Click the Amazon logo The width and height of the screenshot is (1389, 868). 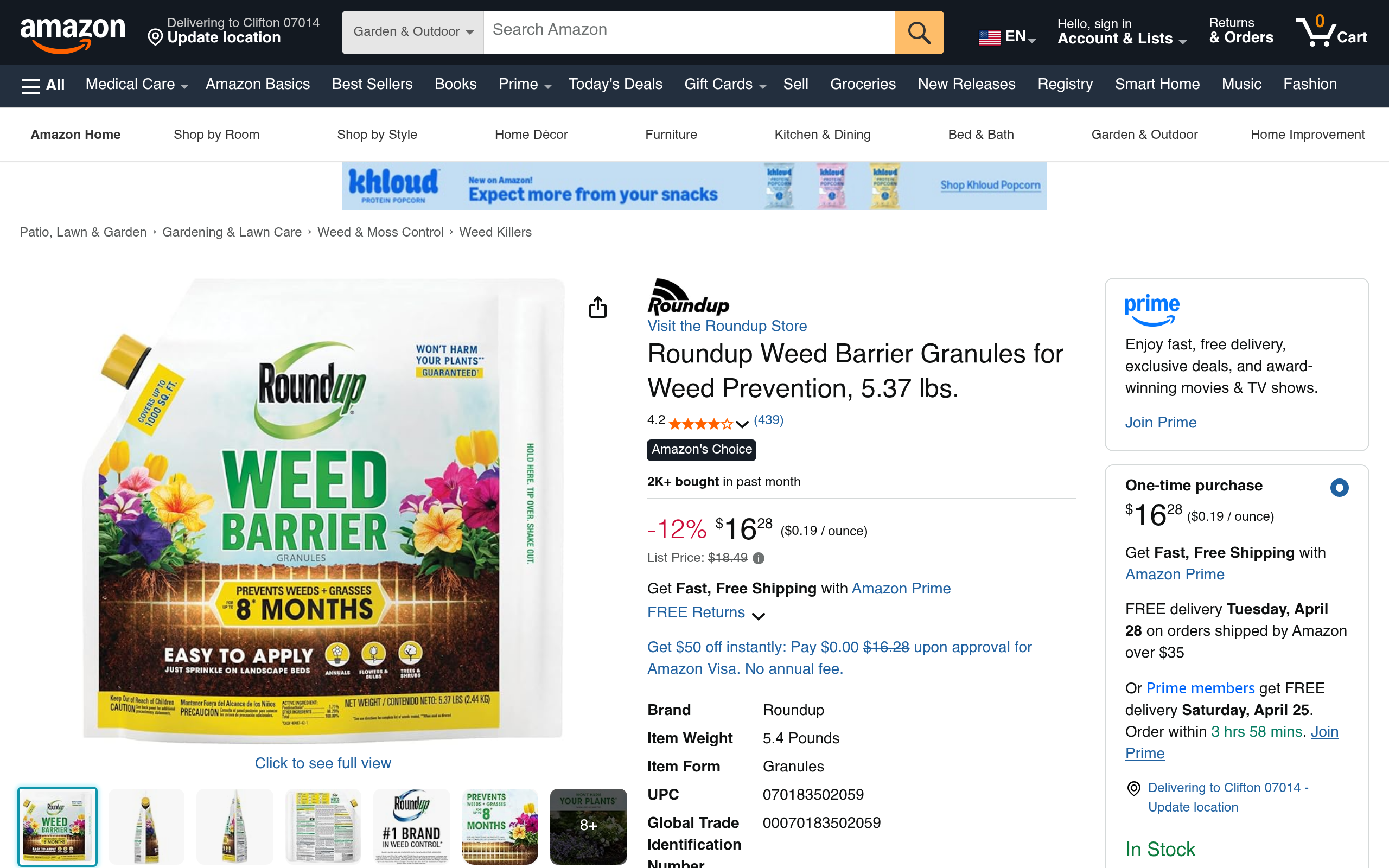(x=72, y=34)
